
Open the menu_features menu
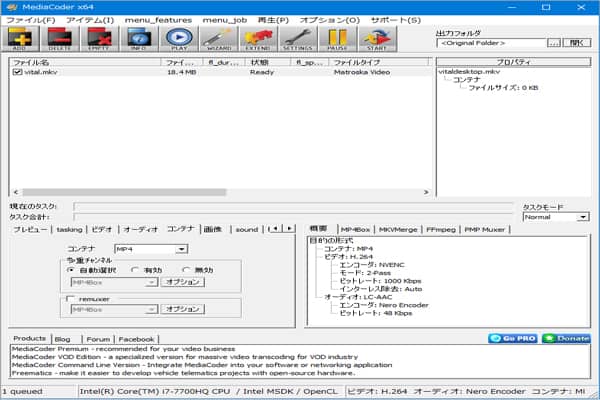coord(158,20)
